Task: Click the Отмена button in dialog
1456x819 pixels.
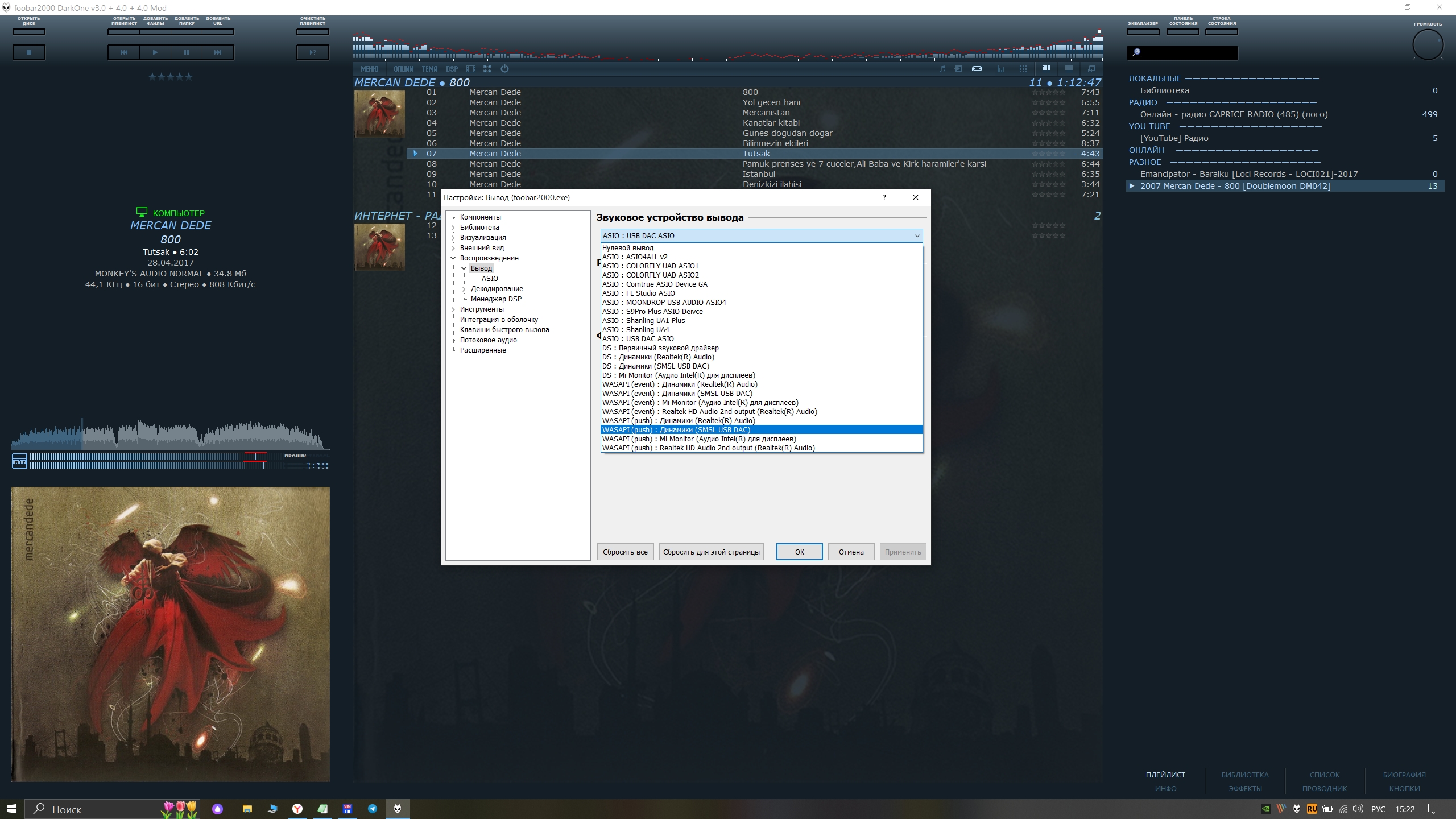Action: 851,552
